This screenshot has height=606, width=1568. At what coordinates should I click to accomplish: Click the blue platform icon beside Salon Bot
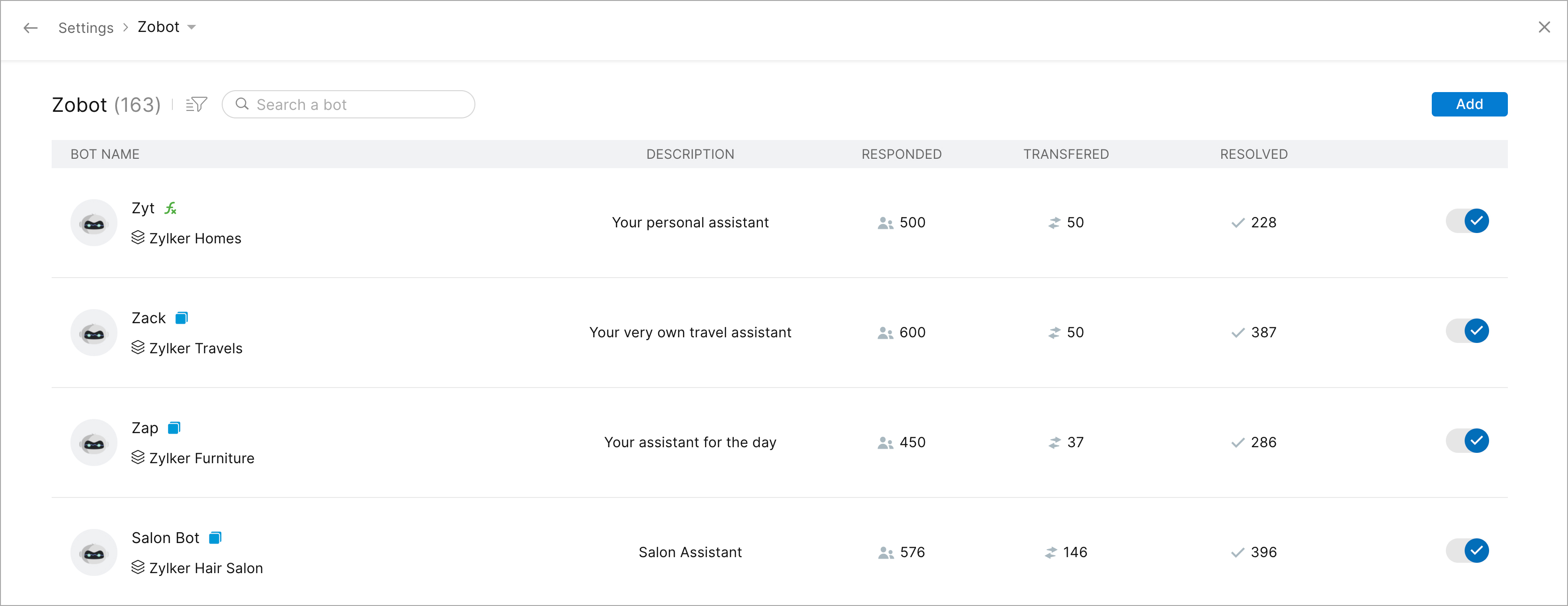point(215,538)
